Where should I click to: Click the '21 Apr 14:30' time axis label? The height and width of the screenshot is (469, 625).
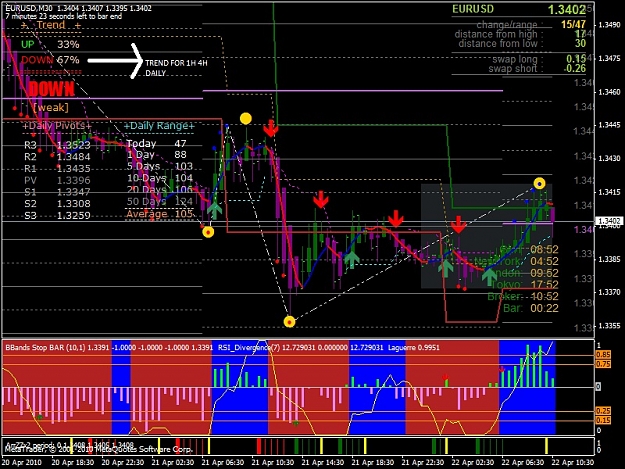click(323, 463)
